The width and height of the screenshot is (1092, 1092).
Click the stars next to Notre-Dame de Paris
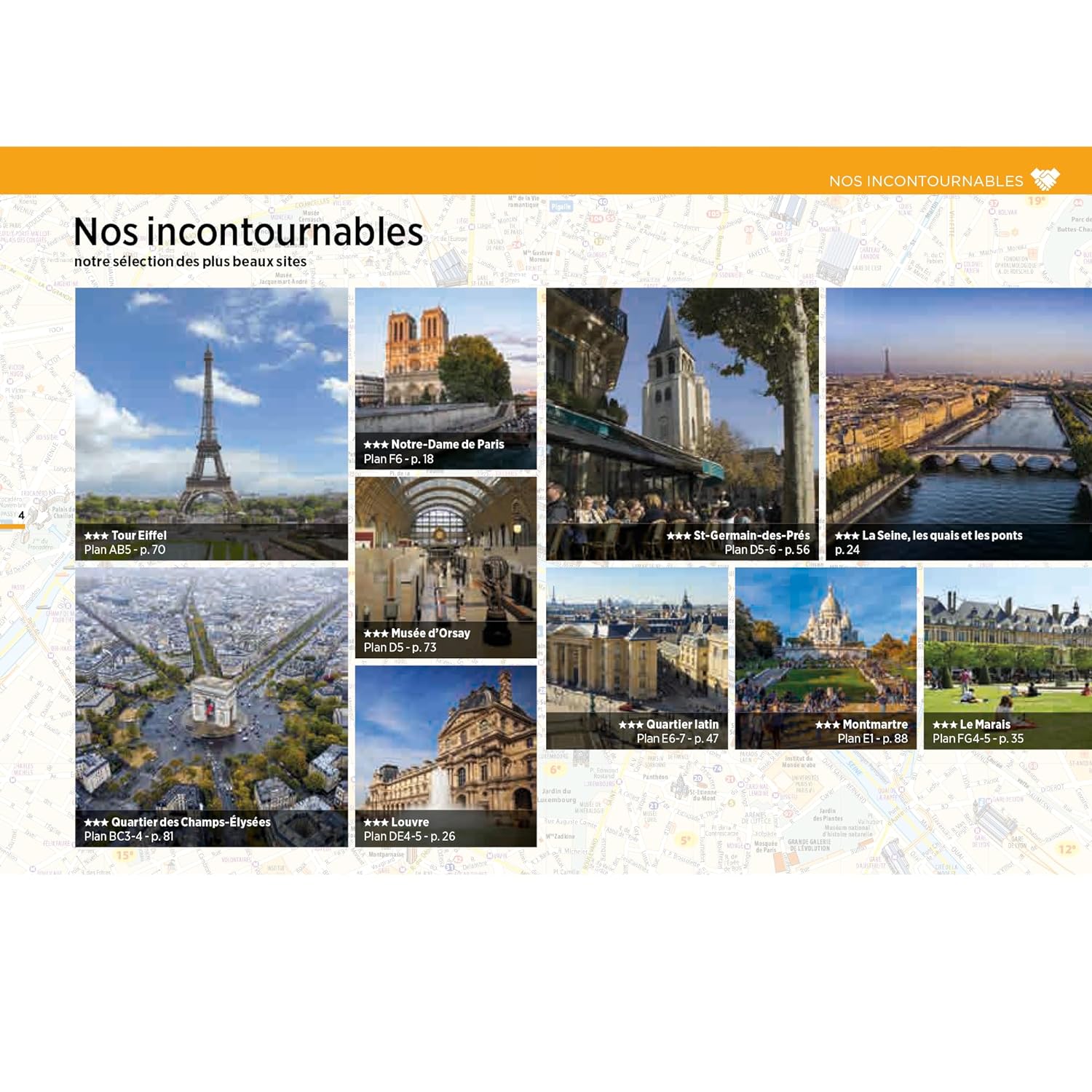pyautogui.click(x=376, y=445)
